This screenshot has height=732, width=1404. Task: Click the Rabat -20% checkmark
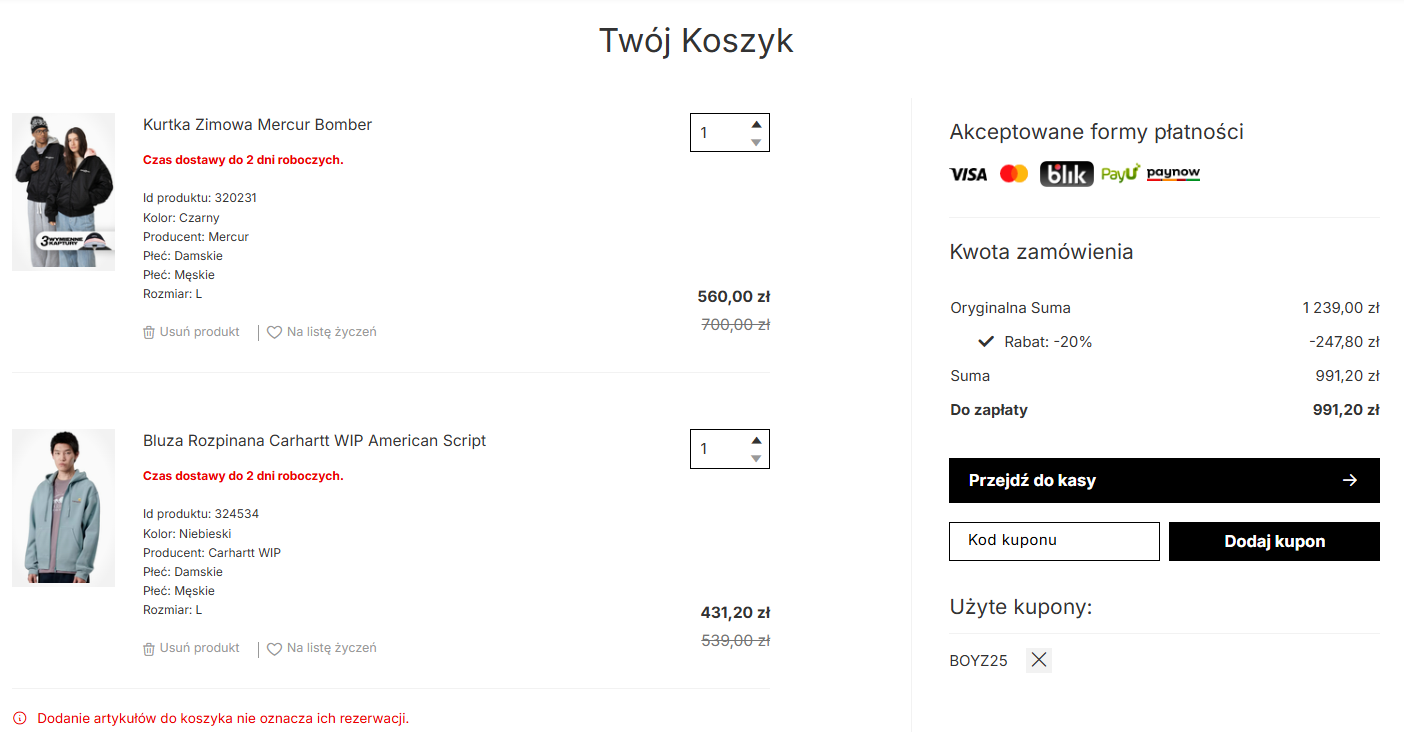tap(986, 342)
